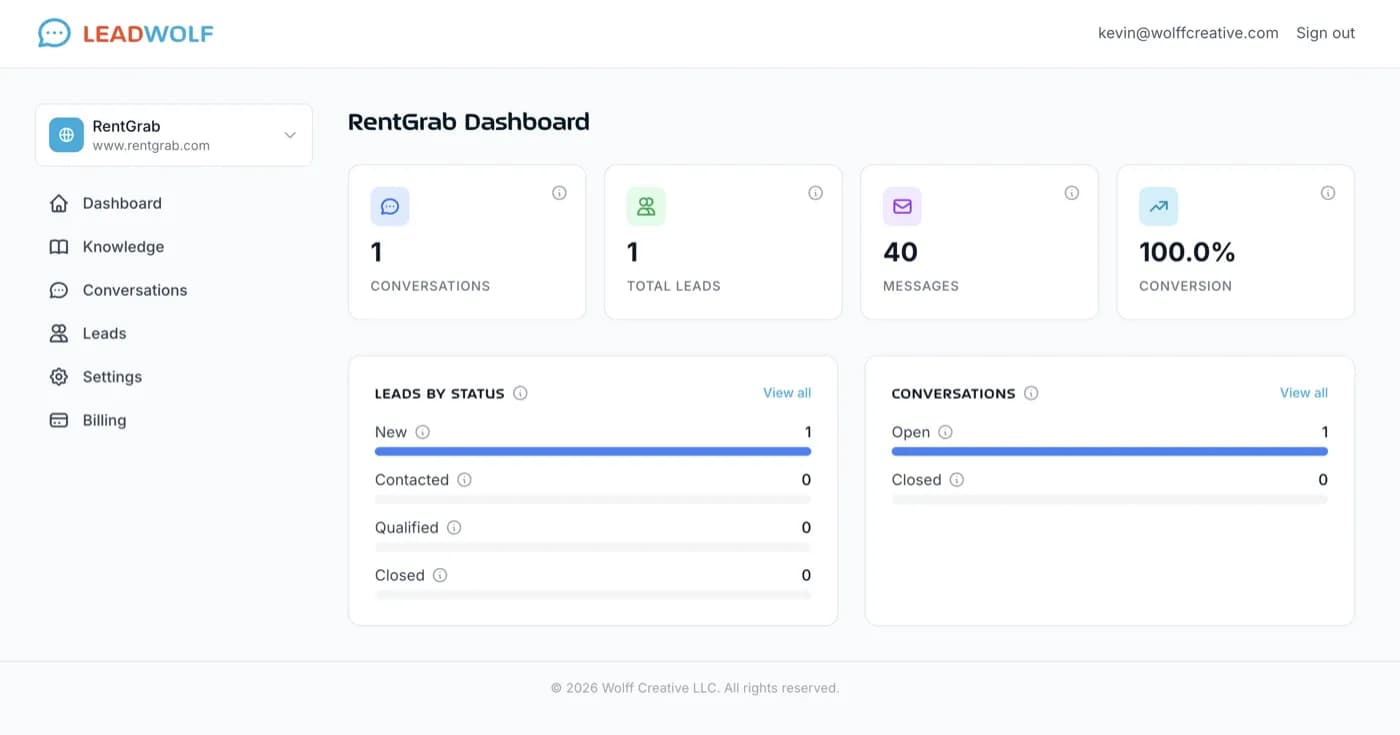Click the Leads people icon in sidebar
Screen dimensions: 1400x735
coord(59,334)
